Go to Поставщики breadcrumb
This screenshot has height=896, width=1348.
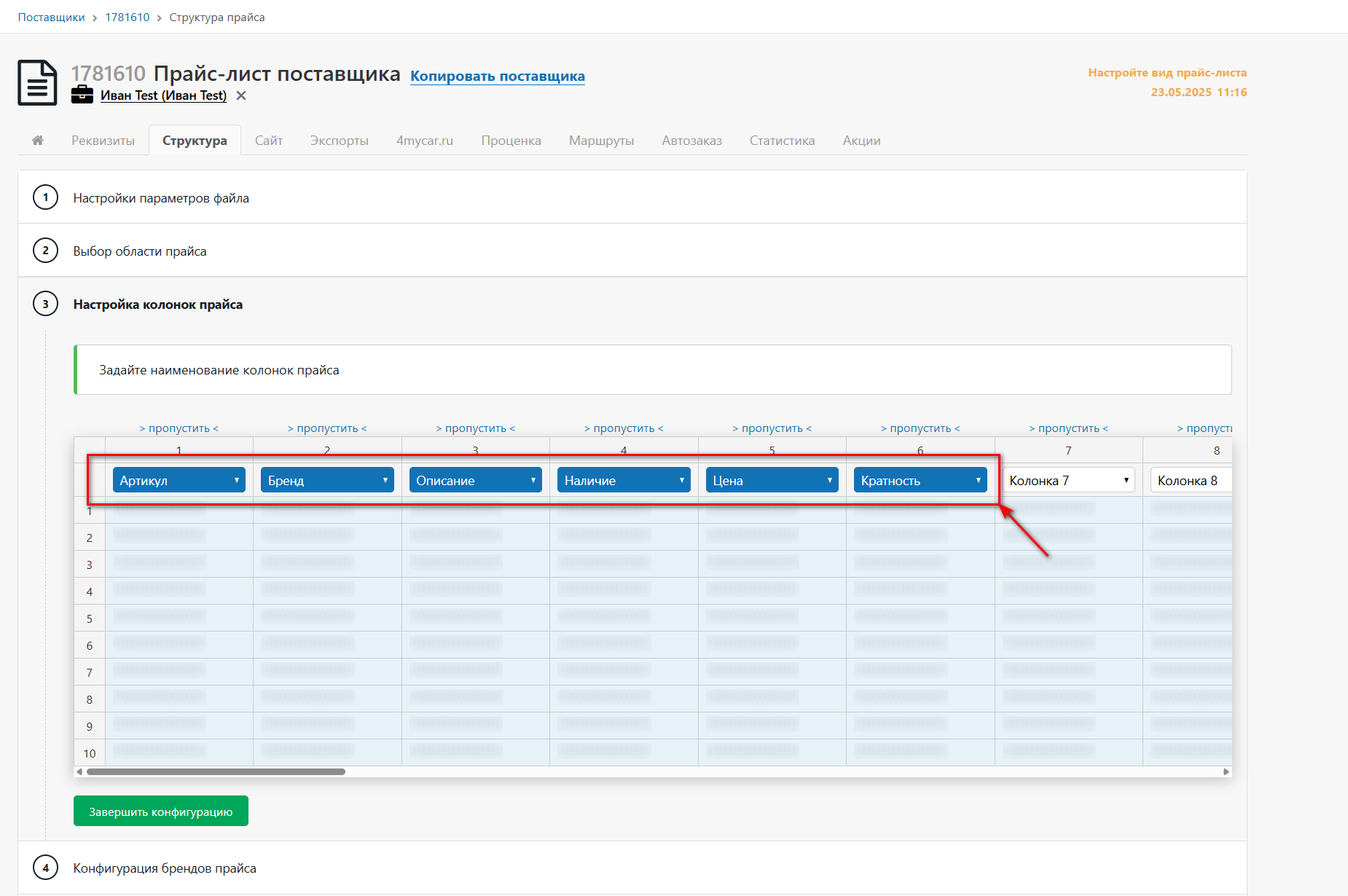[51, 17]
